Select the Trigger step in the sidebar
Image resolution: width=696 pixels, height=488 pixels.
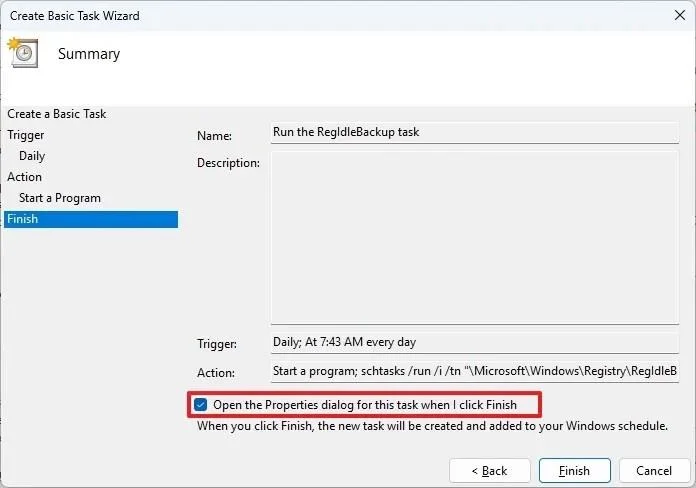[x=26, y=135]
